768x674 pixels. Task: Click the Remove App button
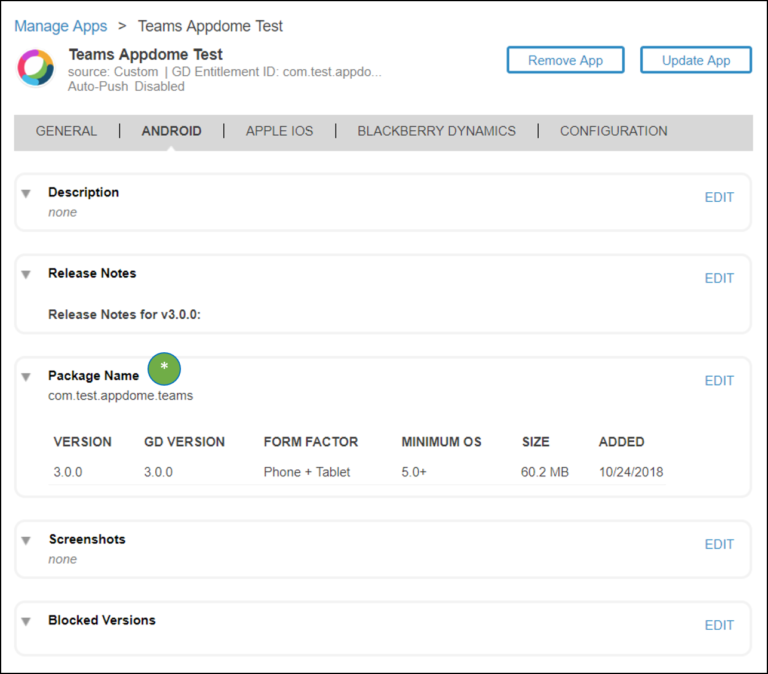(565, 60)
